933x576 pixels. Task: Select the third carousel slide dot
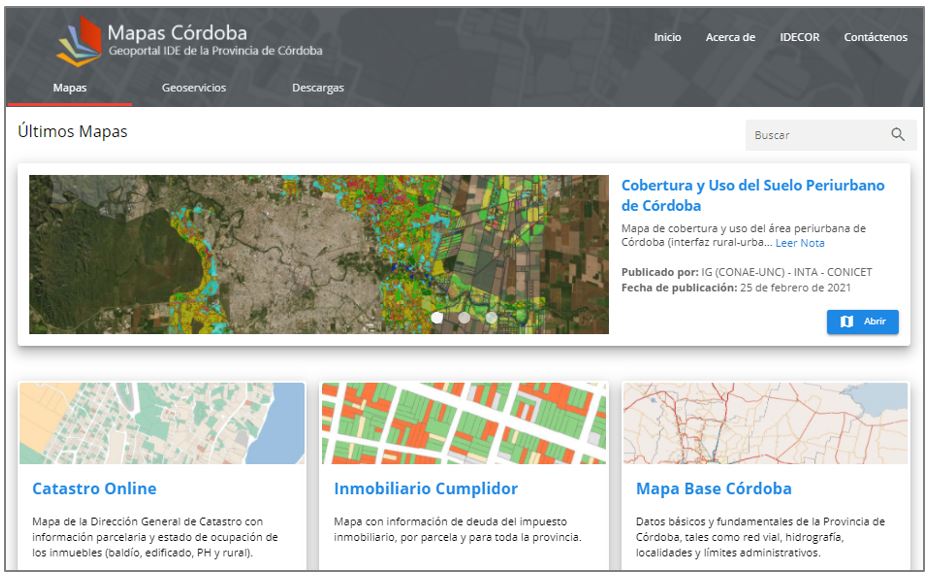point(491,318)
